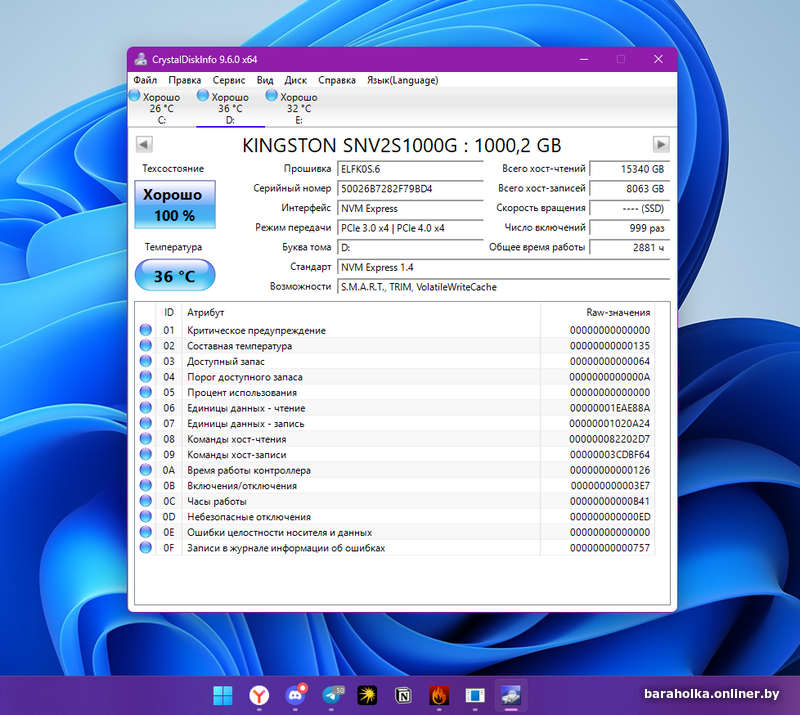Switch to disk C: tab (26 °C)
This screenshot has width=800, height=715.
(x=161, y=108)
